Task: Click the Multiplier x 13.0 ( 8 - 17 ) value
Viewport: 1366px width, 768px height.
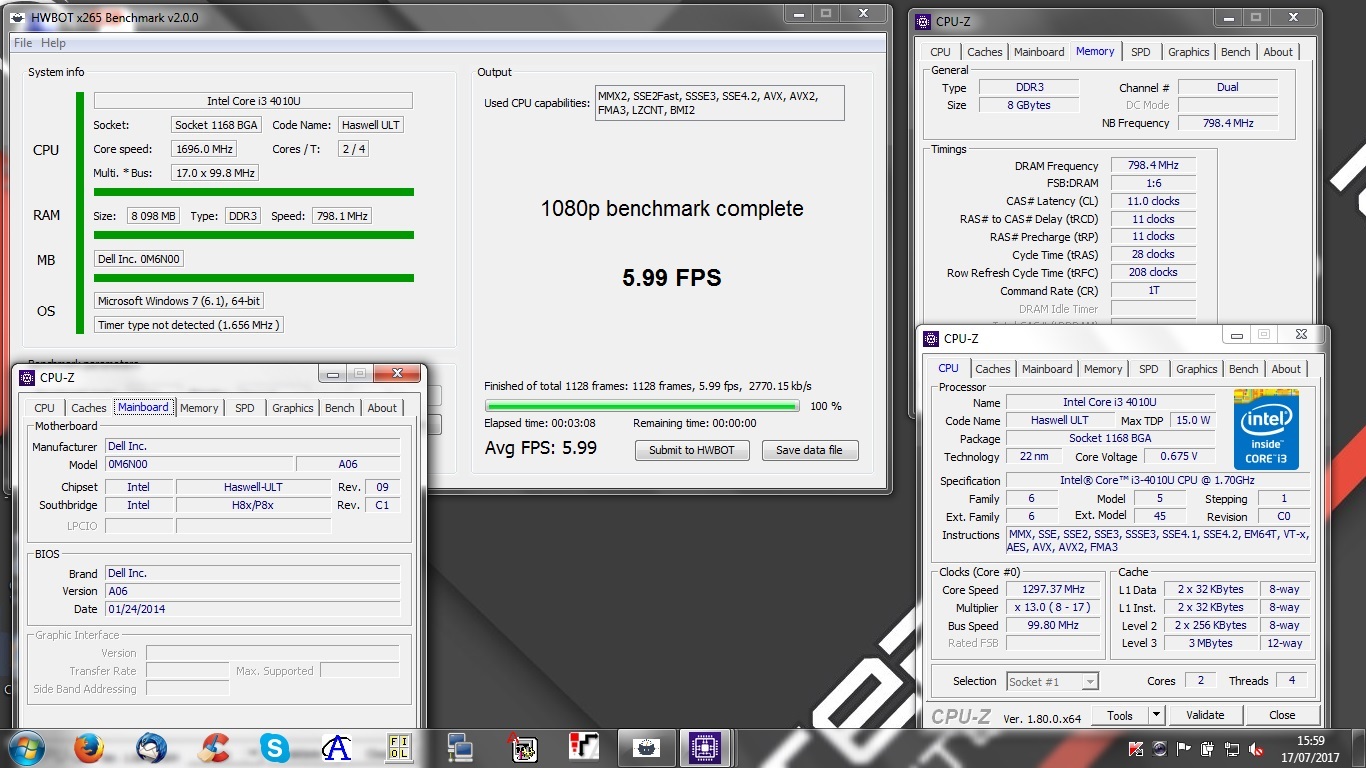Action: click(1054, 608)
